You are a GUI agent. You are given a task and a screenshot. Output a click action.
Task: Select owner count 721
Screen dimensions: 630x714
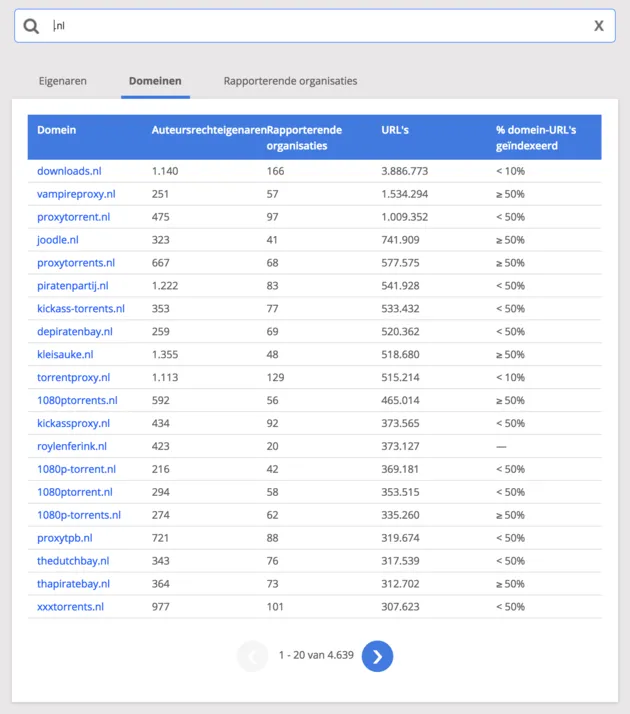(160, 538)
